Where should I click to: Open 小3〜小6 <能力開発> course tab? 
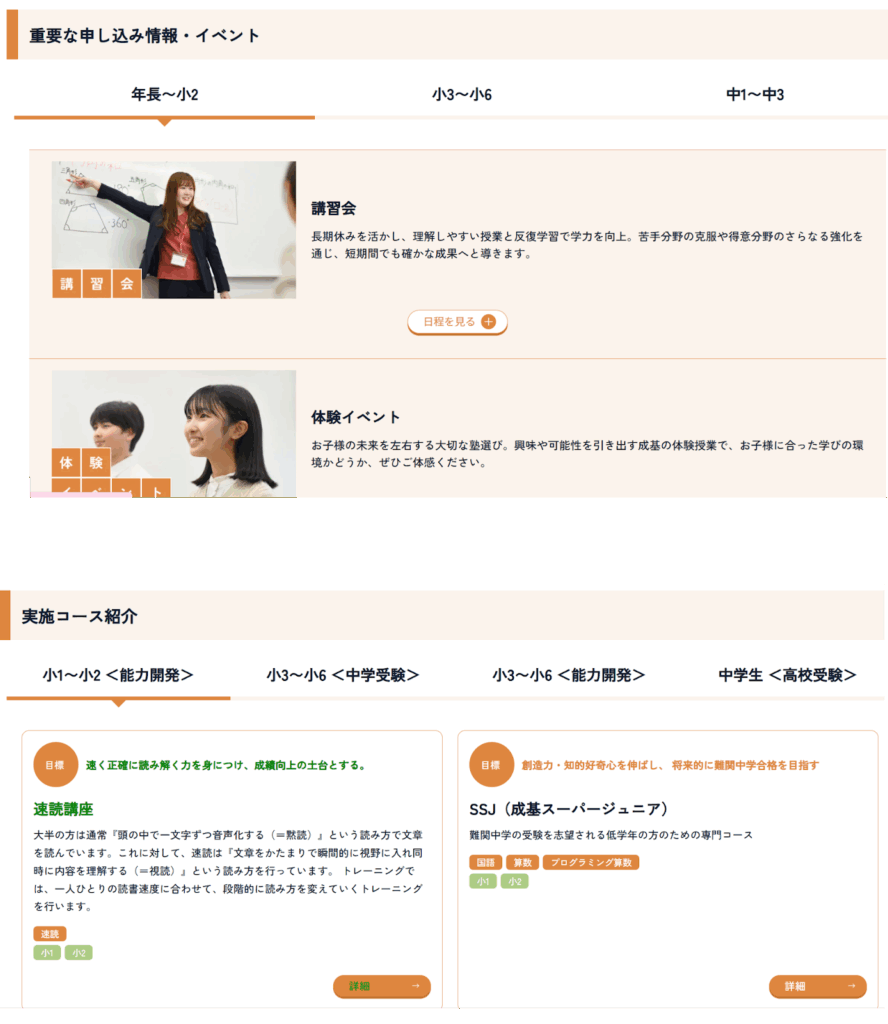click(x=568, y=675)
